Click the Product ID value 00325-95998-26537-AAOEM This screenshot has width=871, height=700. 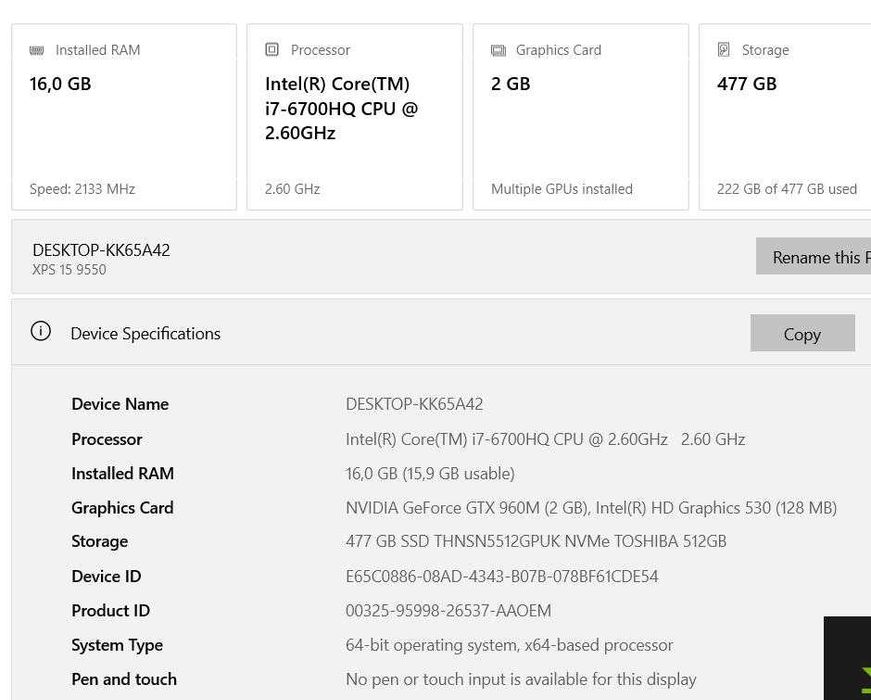tap(448, 611)
